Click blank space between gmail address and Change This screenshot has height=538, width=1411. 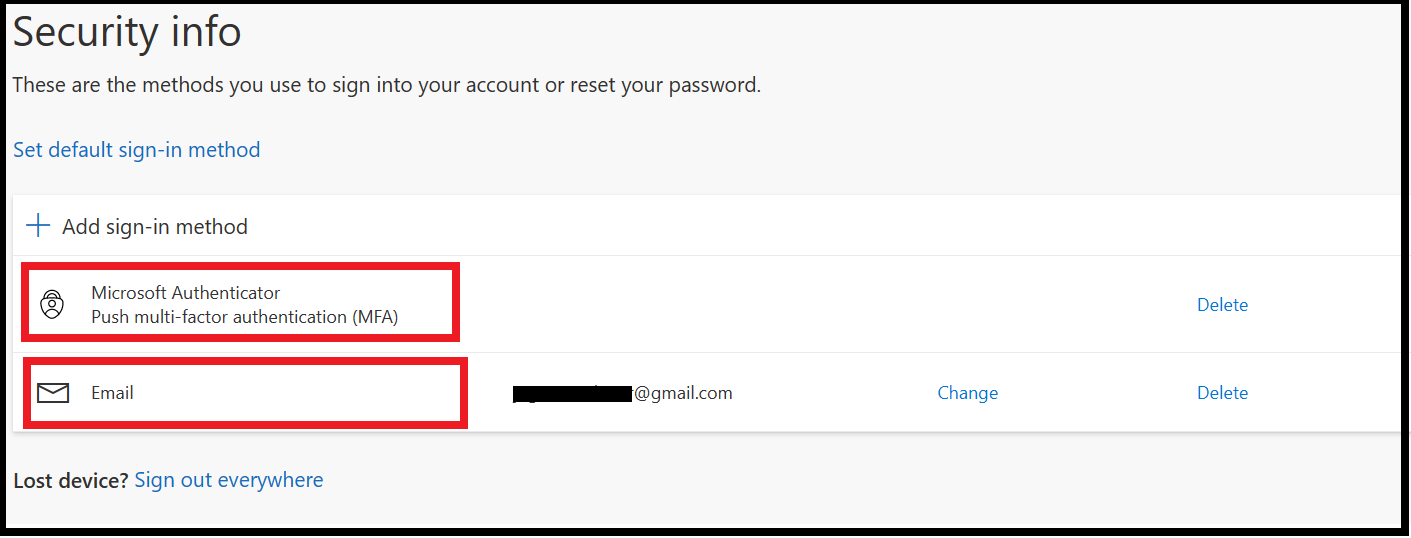(835, 393)
